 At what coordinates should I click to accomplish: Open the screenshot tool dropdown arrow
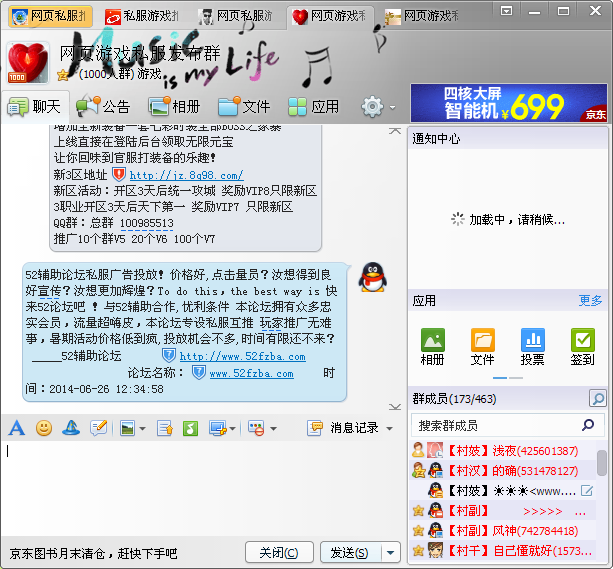pyautogui.click(x=233, y=428)
